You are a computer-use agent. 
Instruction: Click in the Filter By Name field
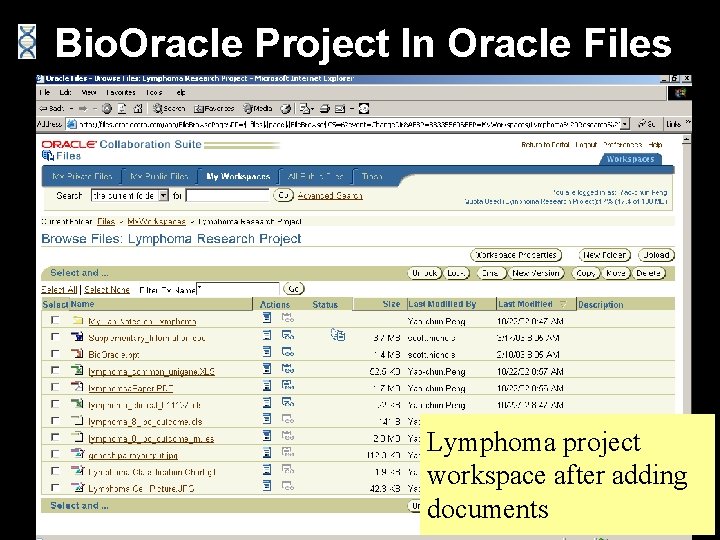pos(238,289)
